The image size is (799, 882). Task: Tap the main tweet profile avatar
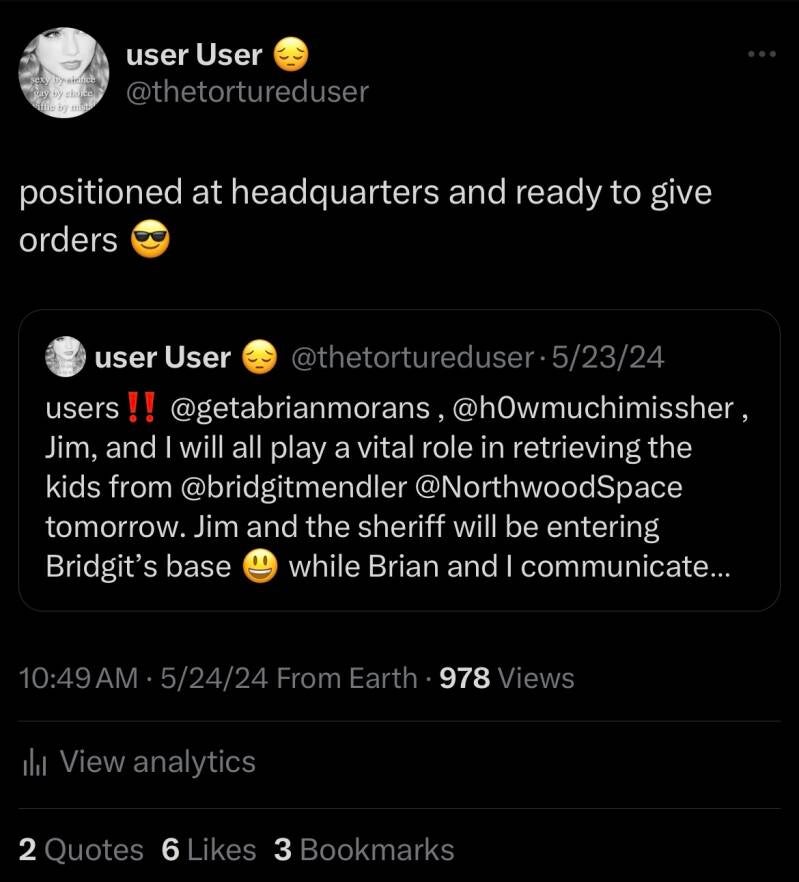(x=64, y=72)
